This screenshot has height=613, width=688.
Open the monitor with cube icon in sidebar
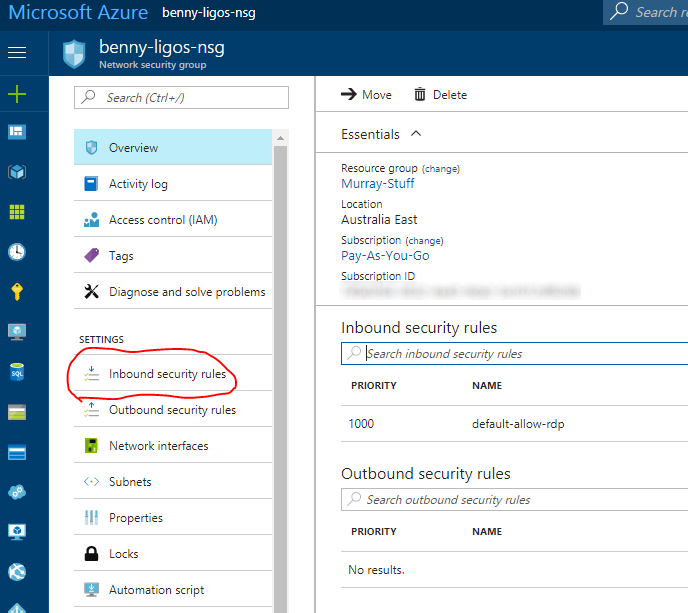click(17, 532)
